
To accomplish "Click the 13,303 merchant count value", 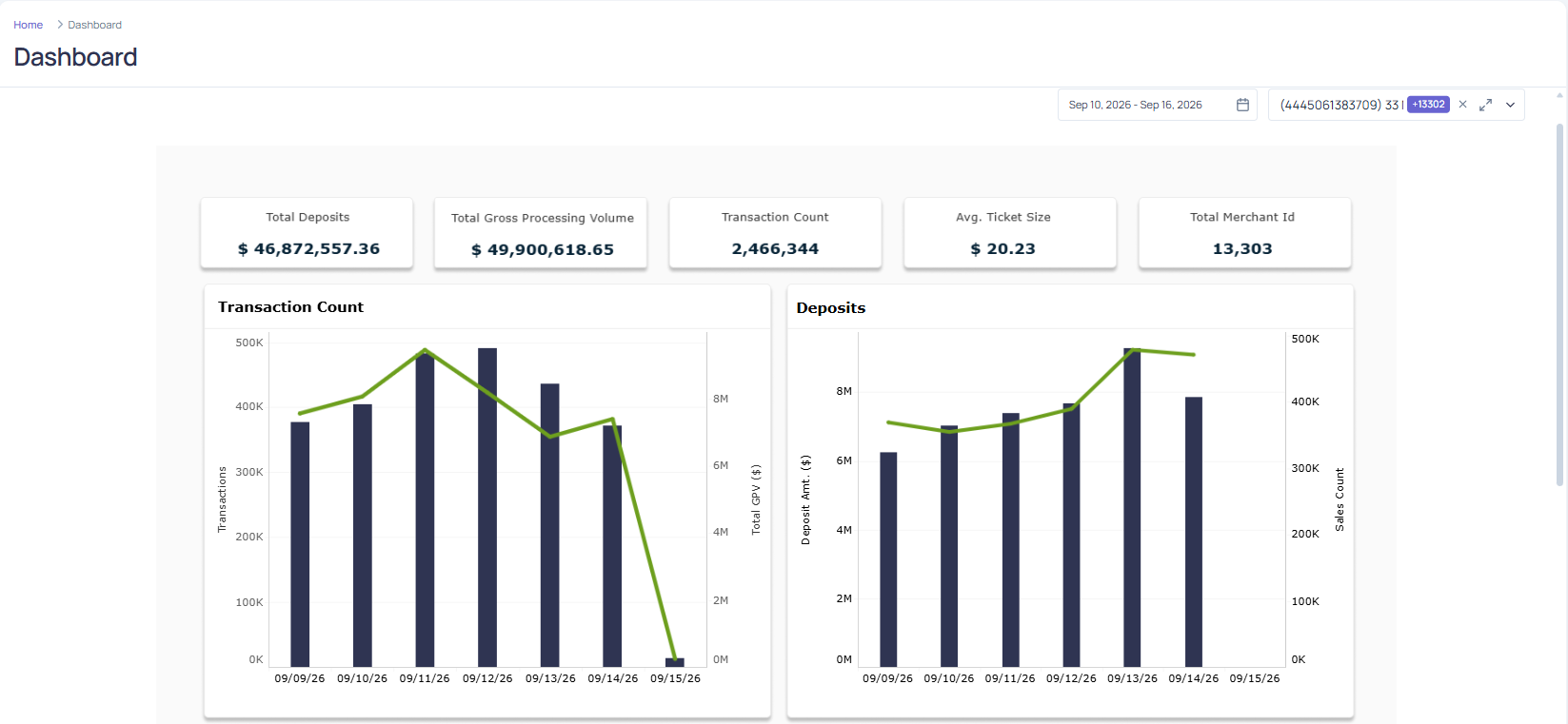I will [x=1242, y=249].
